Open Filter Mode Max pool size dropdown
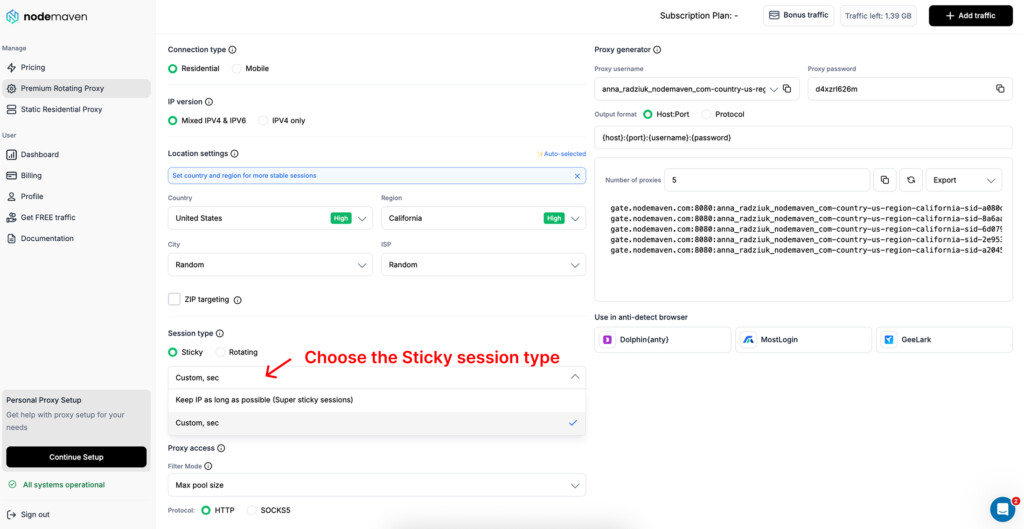Viewport: 1024px width, 529px height. pos(377,485)
